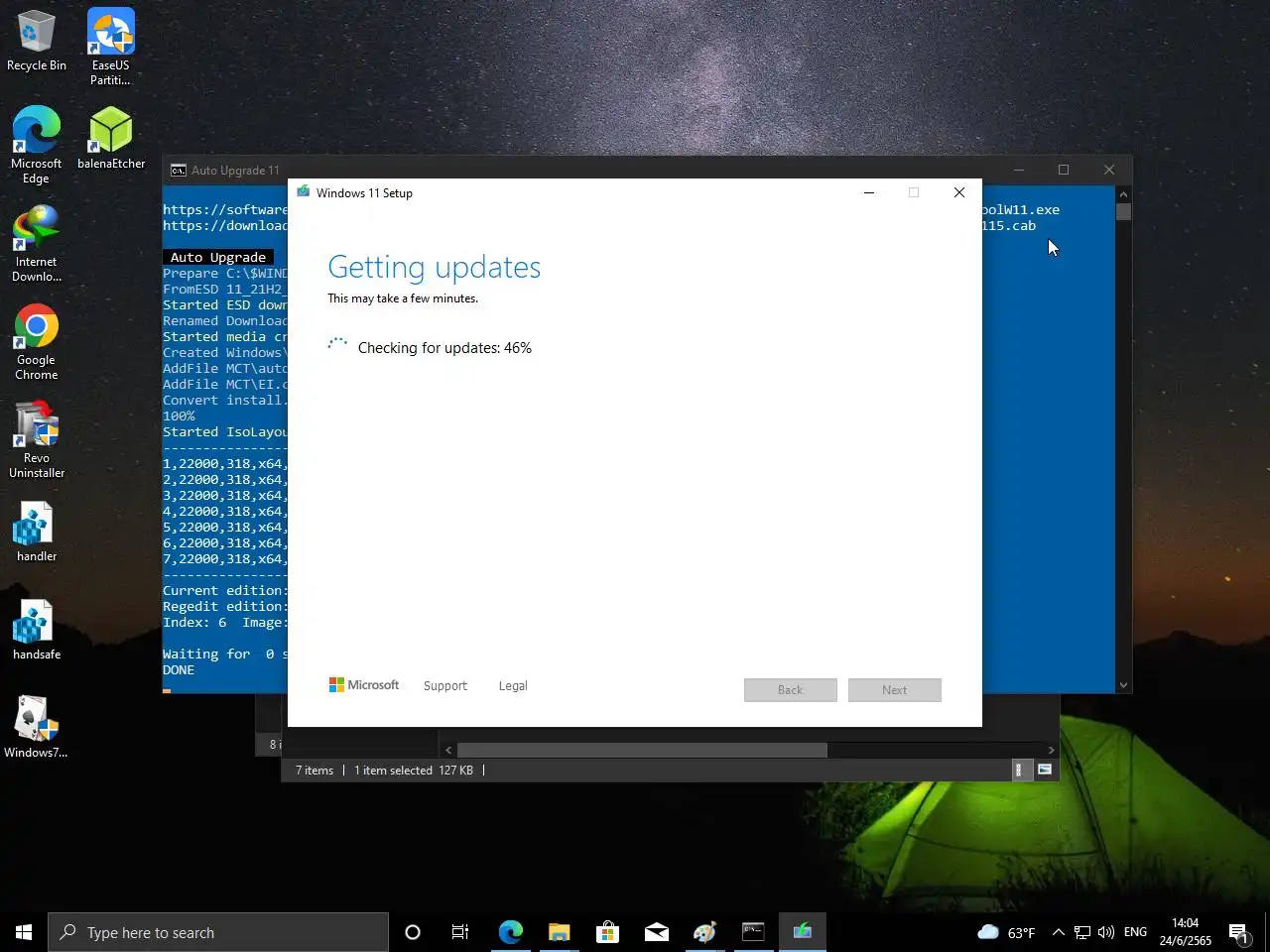Select the Windows7 games desktop icon
1270x952 pixels.
coord(36,727)
